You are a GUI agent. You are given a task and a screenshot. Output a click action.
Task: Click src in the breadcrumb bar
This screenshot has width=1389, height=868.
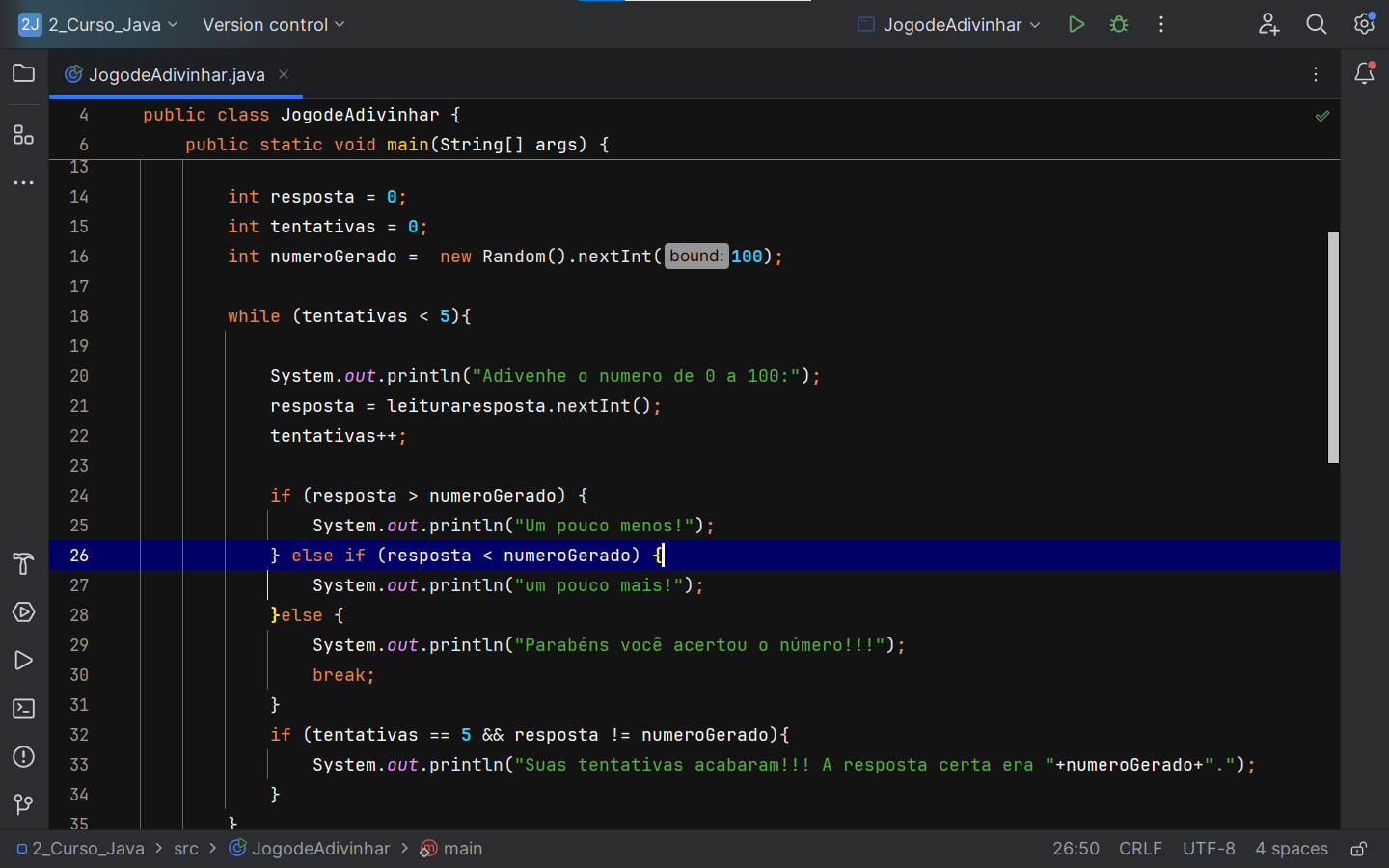tap(186, 849)
